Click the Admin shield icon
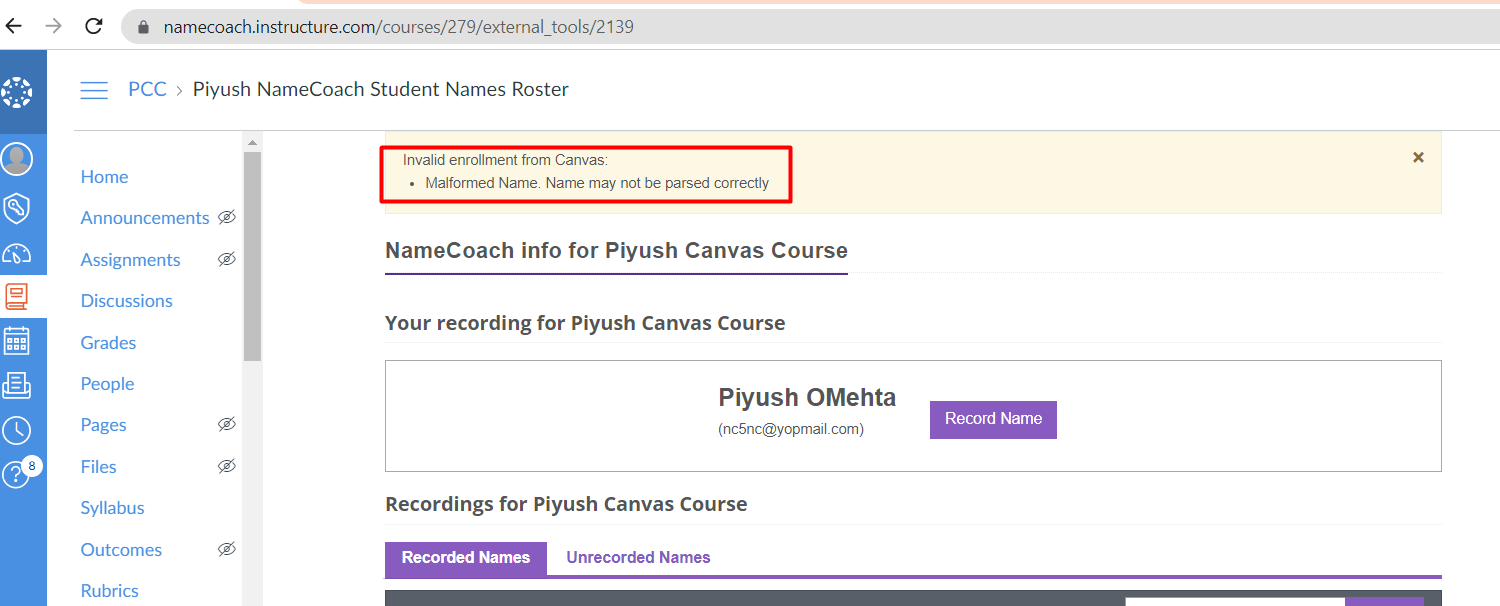The width and height of the screenshot is (1500, 606). click(x=17, y=208)
